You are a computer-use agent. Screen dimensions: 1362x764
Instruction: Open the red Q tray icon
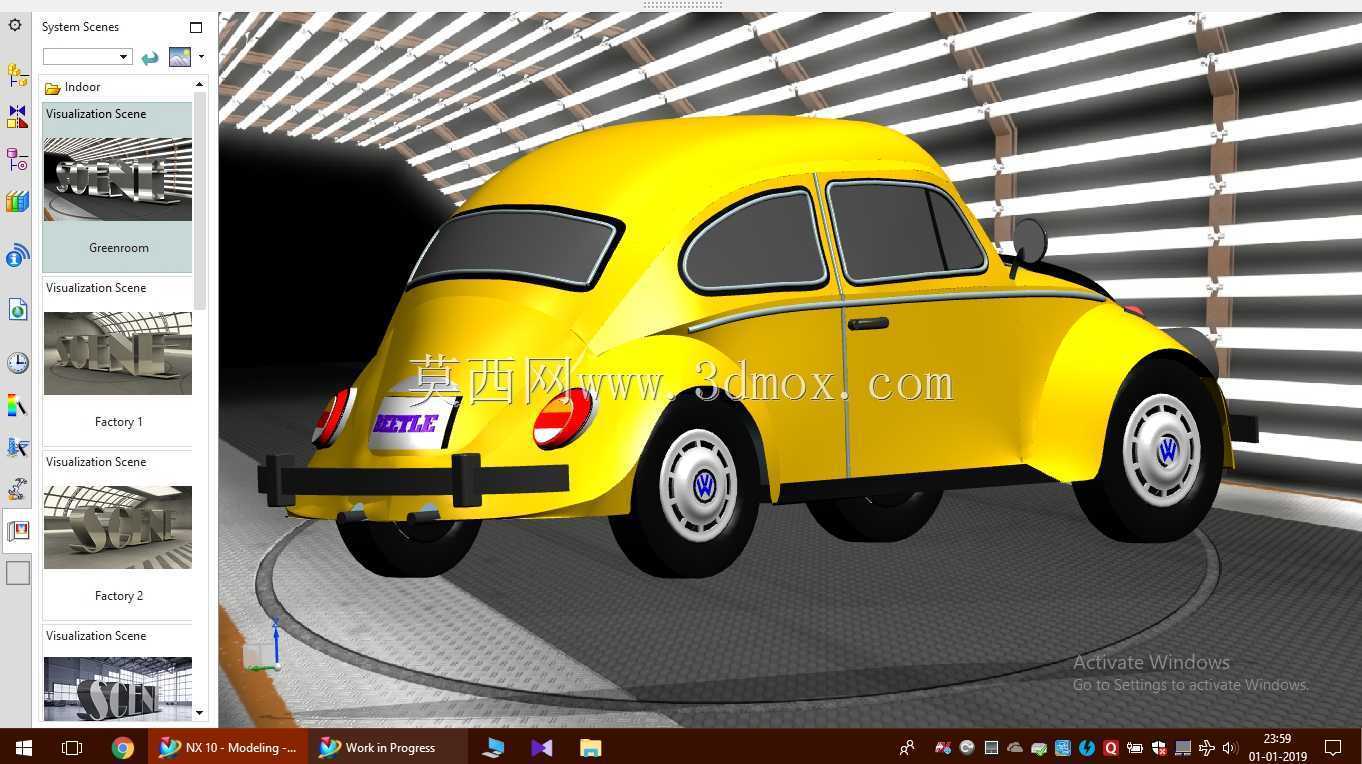tap(1111, 747)
